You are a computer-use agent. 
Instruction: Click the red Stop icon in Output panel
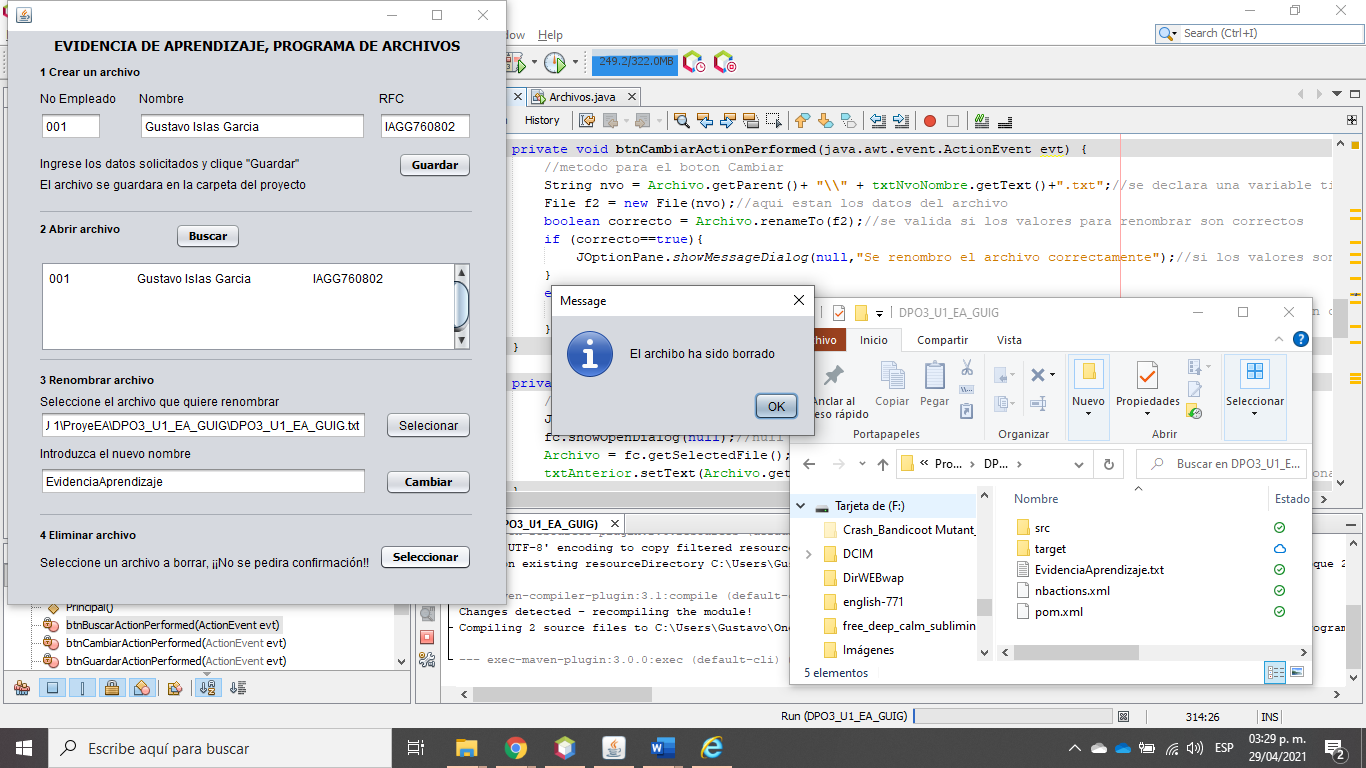[x=427, y=637]
